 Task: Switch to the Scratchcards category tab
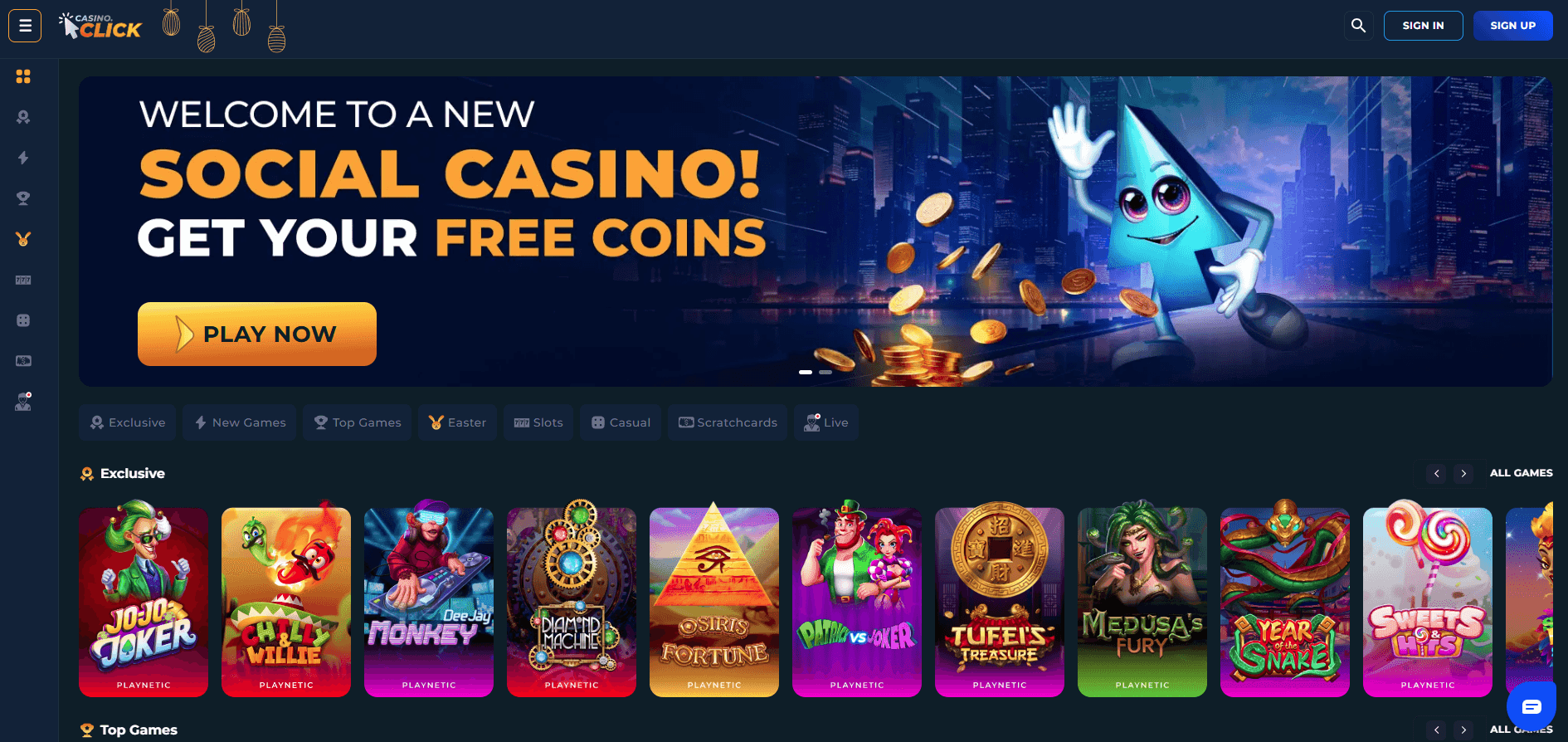pos(728,422)
